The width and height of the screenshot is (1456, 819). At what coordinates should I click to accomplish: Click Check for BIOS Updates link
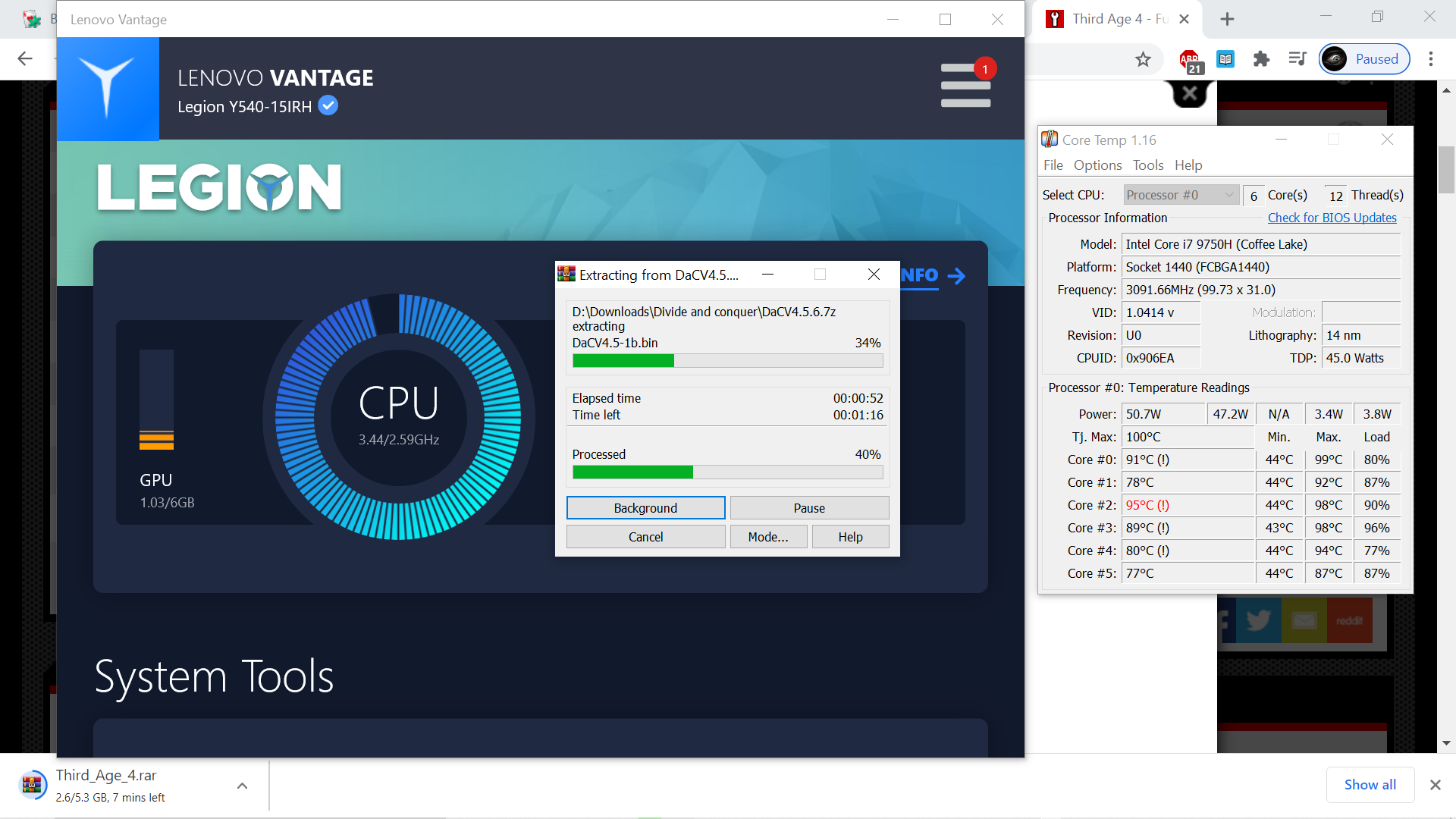tap(1332, 218)
